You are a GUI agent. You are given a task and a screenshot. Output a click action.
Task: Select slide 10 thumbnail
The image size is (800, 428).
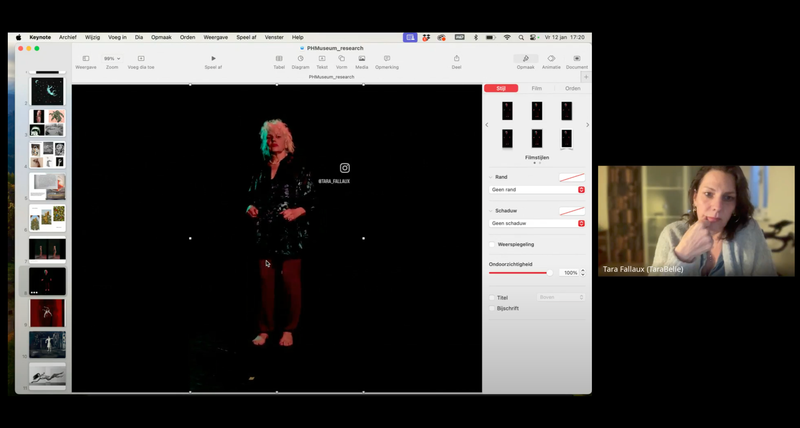click(x=47, y=344)
